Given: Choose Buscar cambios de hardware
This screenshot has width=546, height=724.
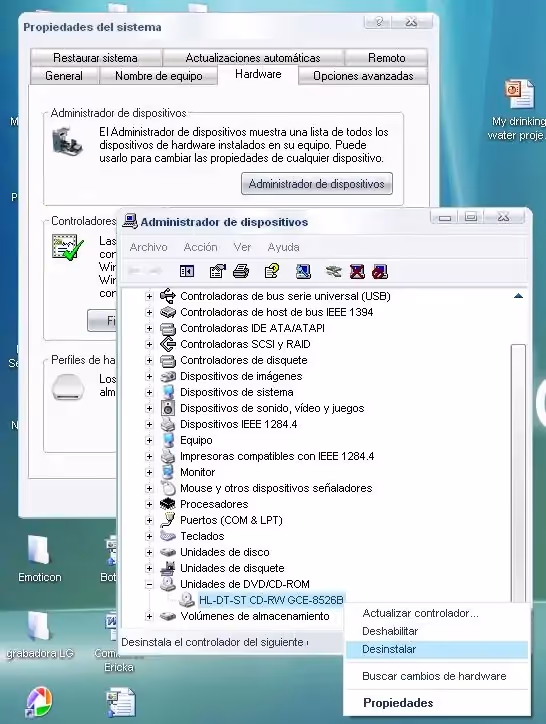Looking at the screenshot, I should 437,676.
